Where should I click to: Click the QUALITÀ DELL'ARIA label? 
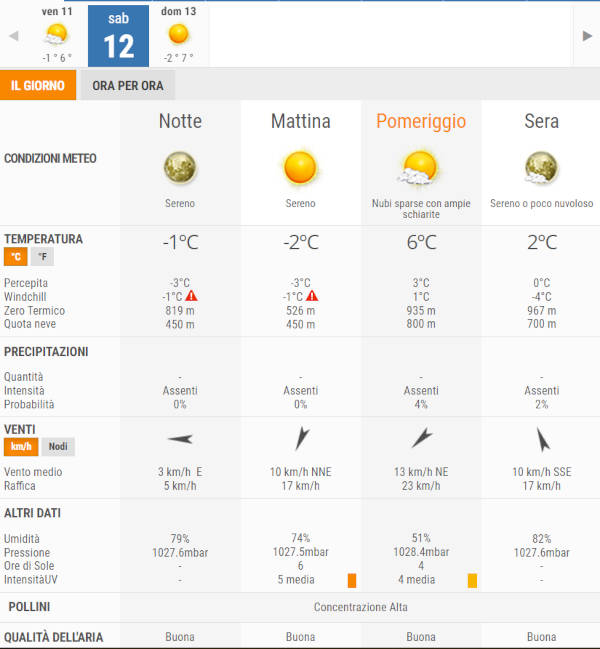click(53, 637)
